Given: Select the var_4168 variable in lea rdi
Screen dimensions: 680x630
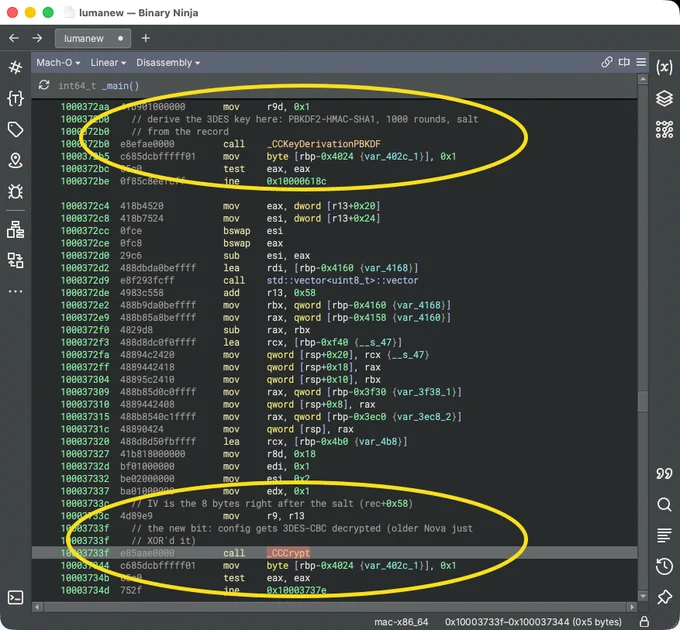Looking at the screenshot, I should click(x=388, y=268).
